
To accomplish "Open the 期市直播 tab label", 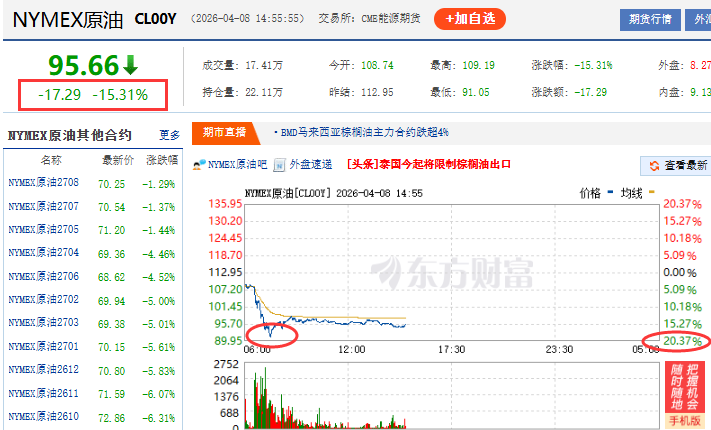I will pyautogui.click(x=224, y=132).
